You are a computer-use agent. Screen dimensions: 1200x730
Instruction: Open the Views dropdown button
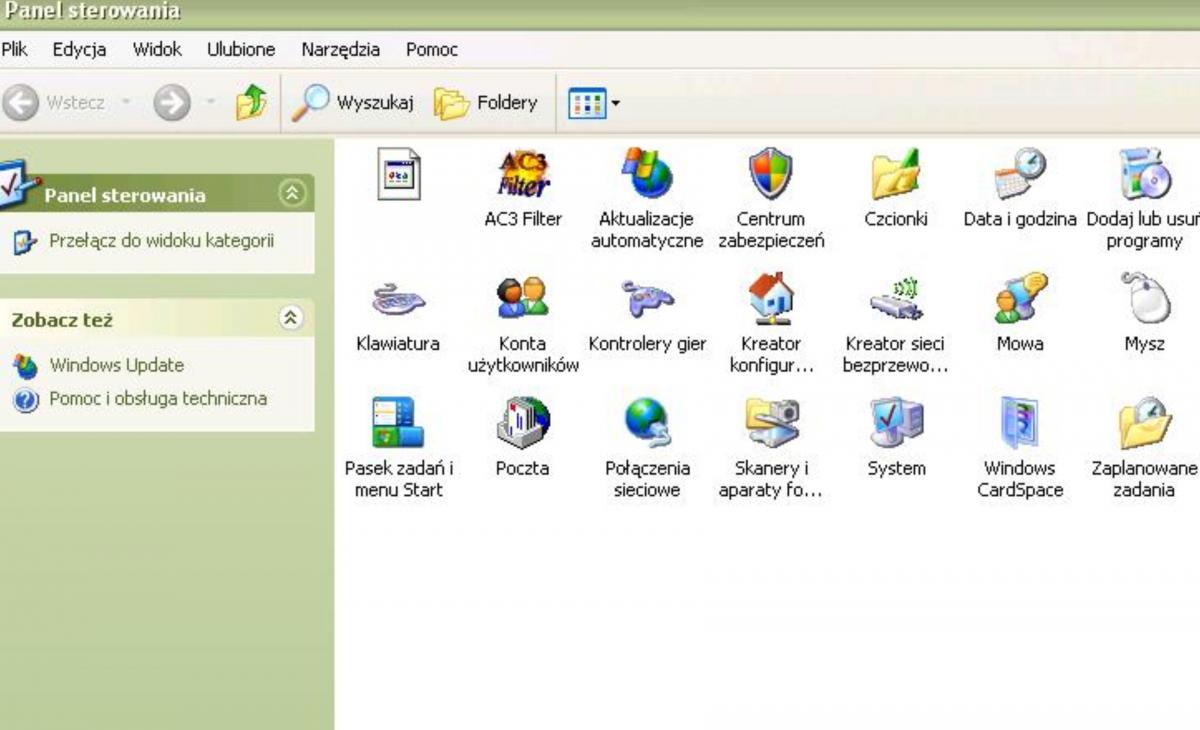coord(593,102)
